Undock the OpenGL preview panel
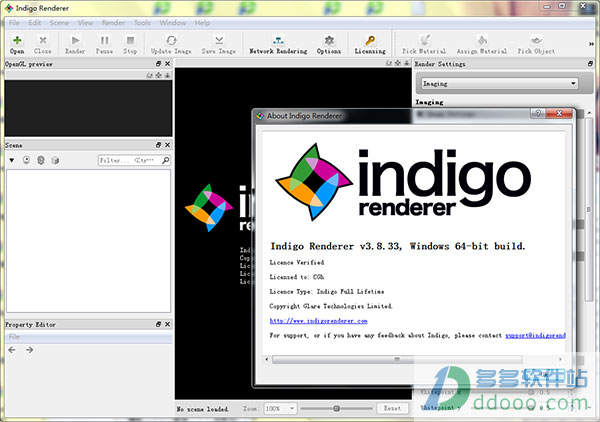 tap(158, 64)
